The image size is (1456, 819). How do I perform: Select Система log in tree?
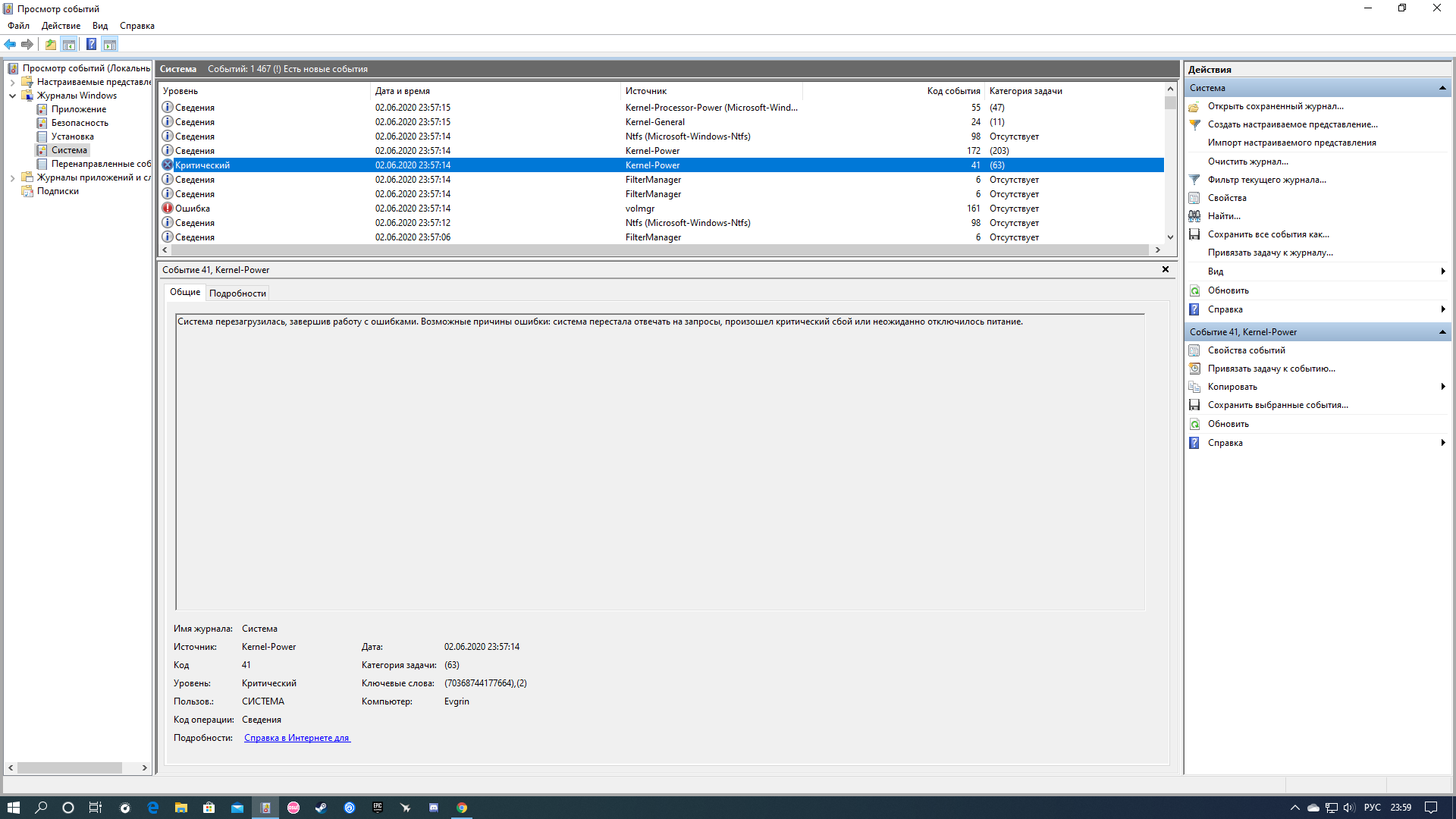click(69, 150)
